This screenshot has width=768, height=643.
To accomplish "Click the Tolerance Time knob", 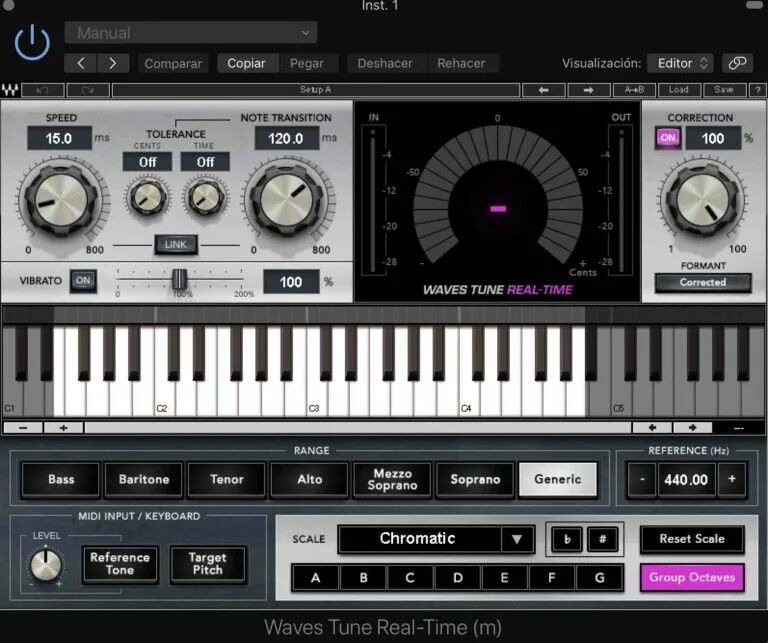I will tap(205, 197).
